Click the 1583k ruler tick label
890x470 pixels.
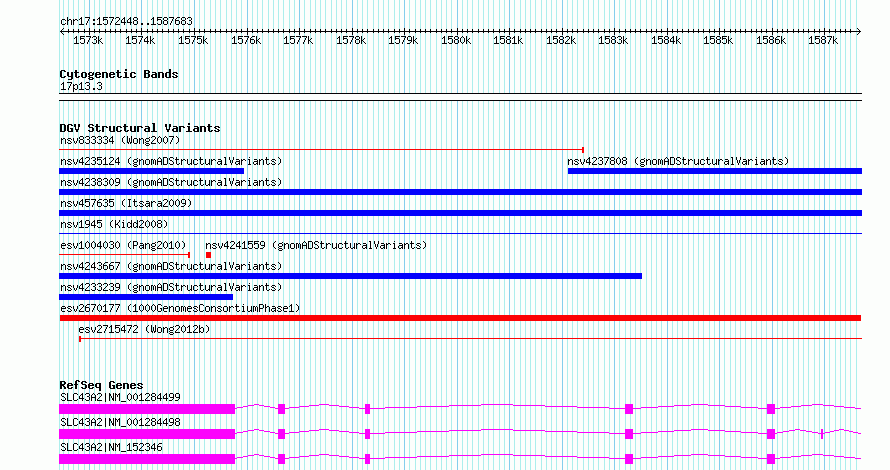pyautogui.click(x=613, y=40)
